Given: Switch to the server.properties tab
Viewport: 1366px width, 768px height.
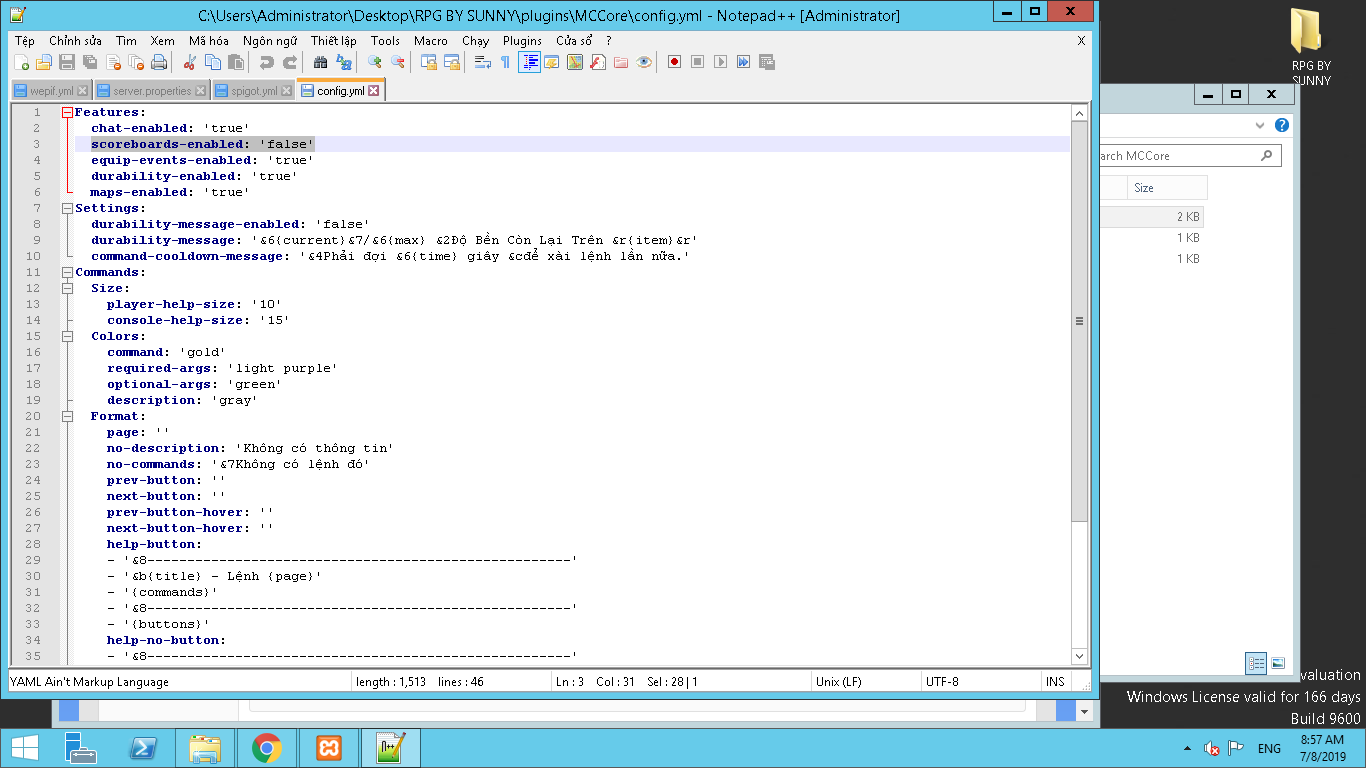Looking at the screenshot, I should coord(151,91).
